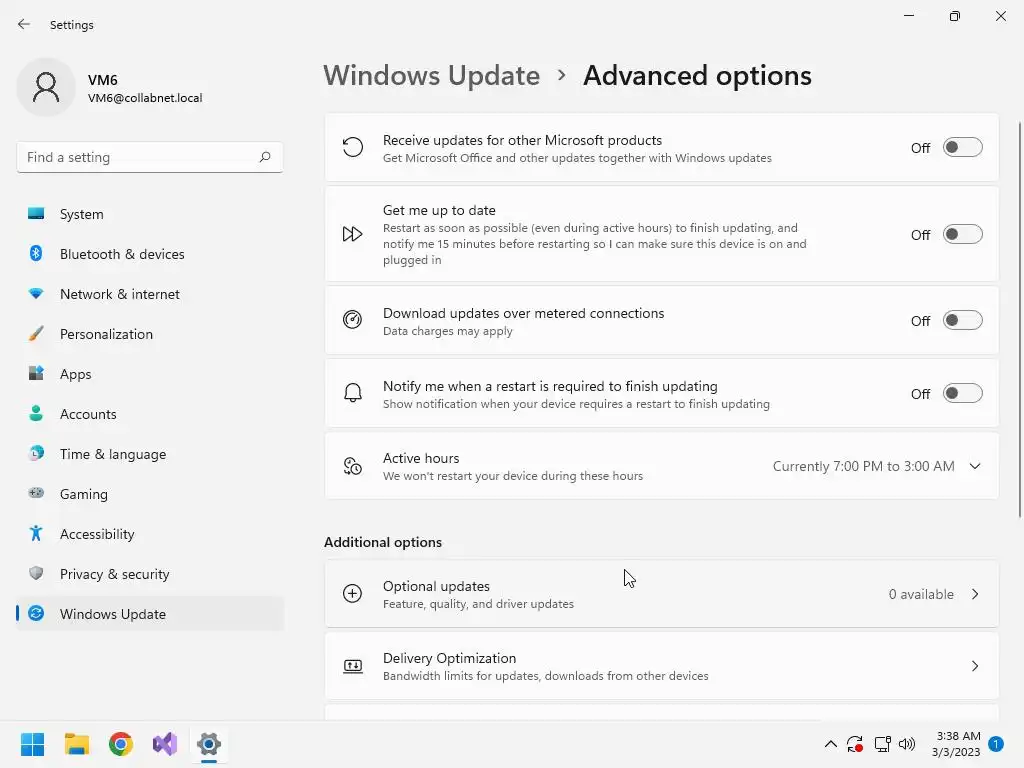Launch Google Chrome from the taskbar
Image resolution: width=1024 pixels, height=768 pixels.
tap(121, 744)
